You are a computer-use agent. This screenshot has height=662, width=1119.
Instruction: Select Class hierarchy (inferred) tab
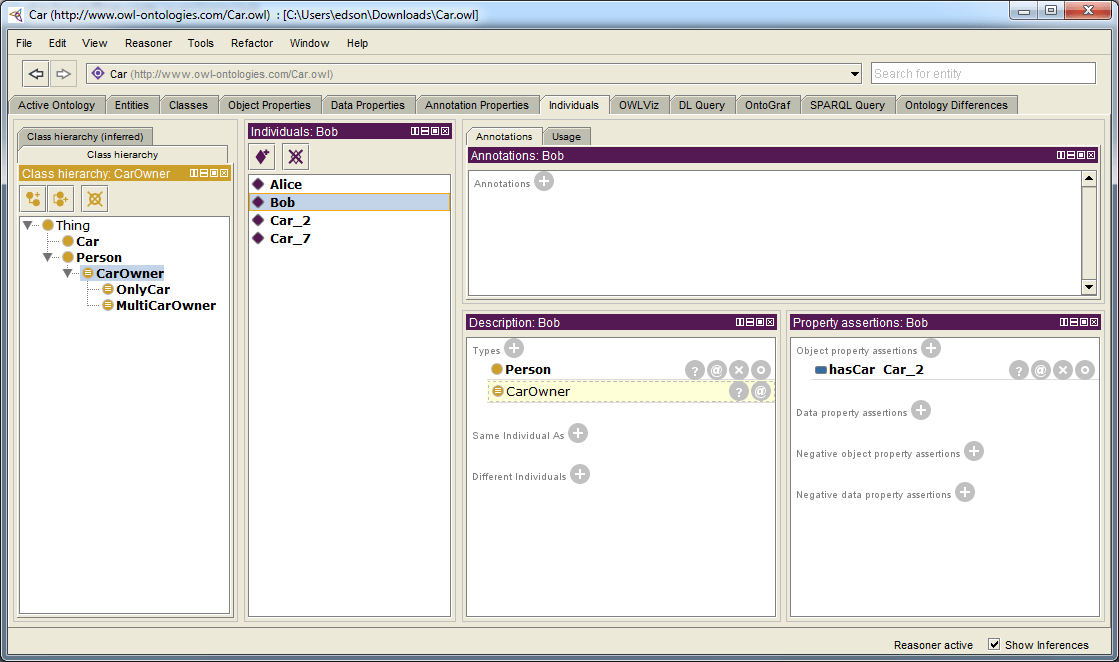[85, 136]
